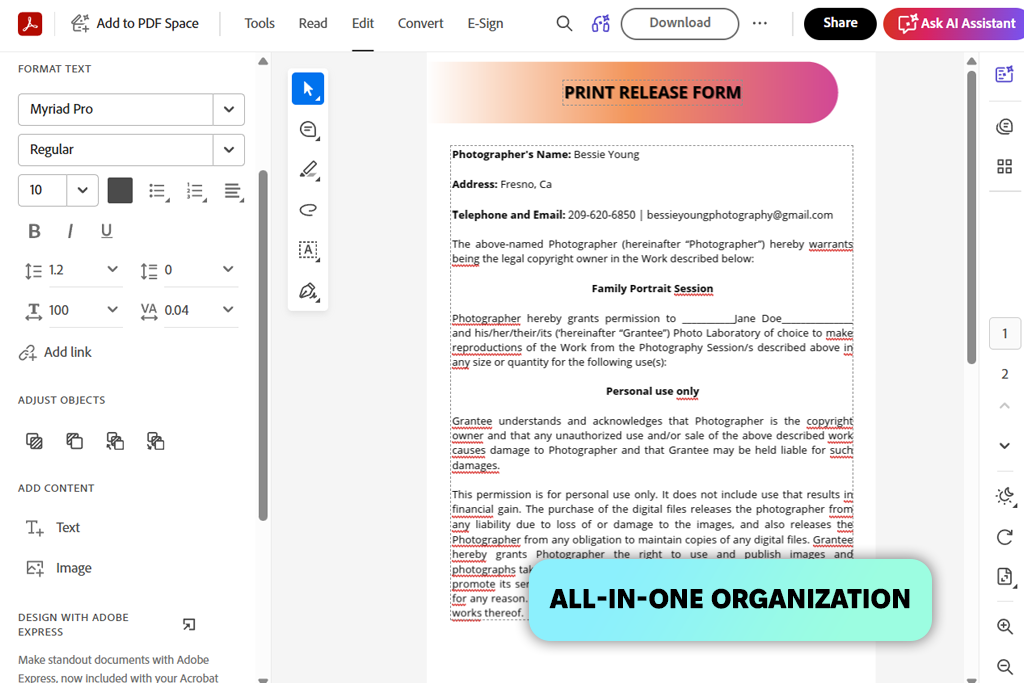
Task: Open the dark gray text color swatch
Action: 120,191
